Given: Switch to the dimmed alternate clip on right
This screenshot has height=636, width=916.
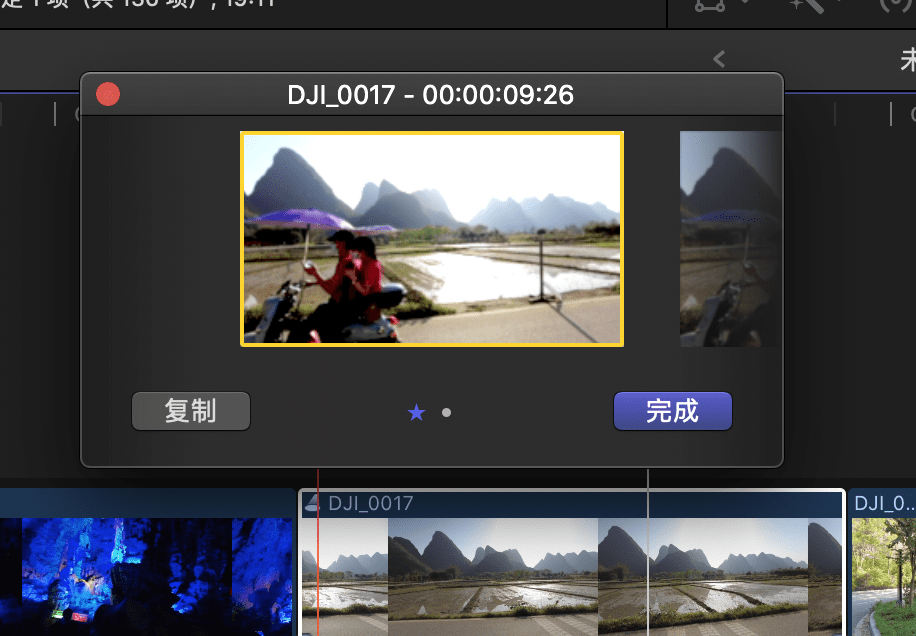Looking at the screenshot, I should pos(730,239).
